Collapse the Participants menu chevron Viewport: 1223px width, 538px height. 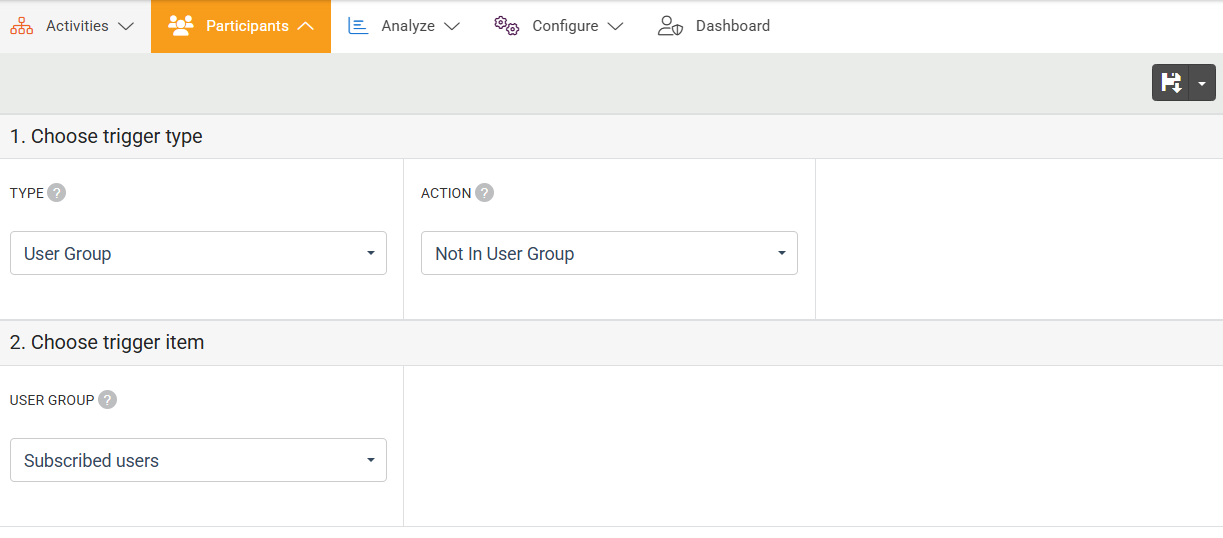coord(306,27)
